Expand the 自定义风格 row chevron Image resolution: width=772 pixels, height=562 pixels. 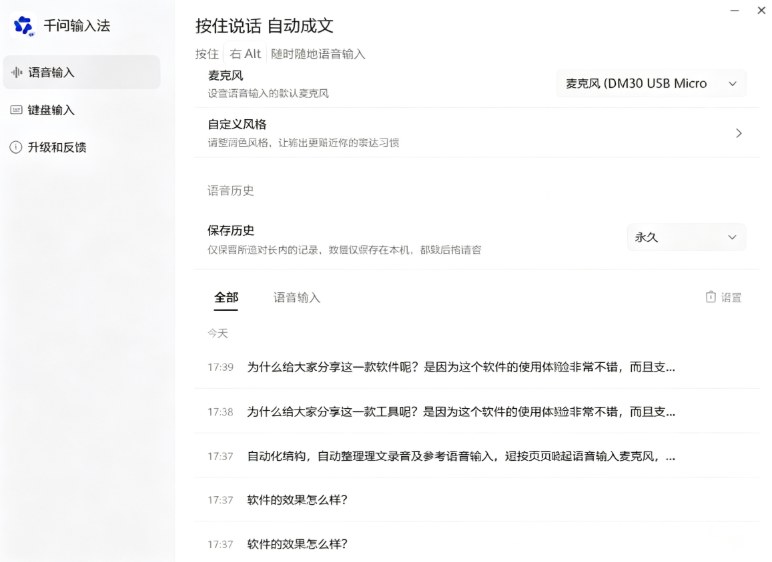click(x=739, y=133)
